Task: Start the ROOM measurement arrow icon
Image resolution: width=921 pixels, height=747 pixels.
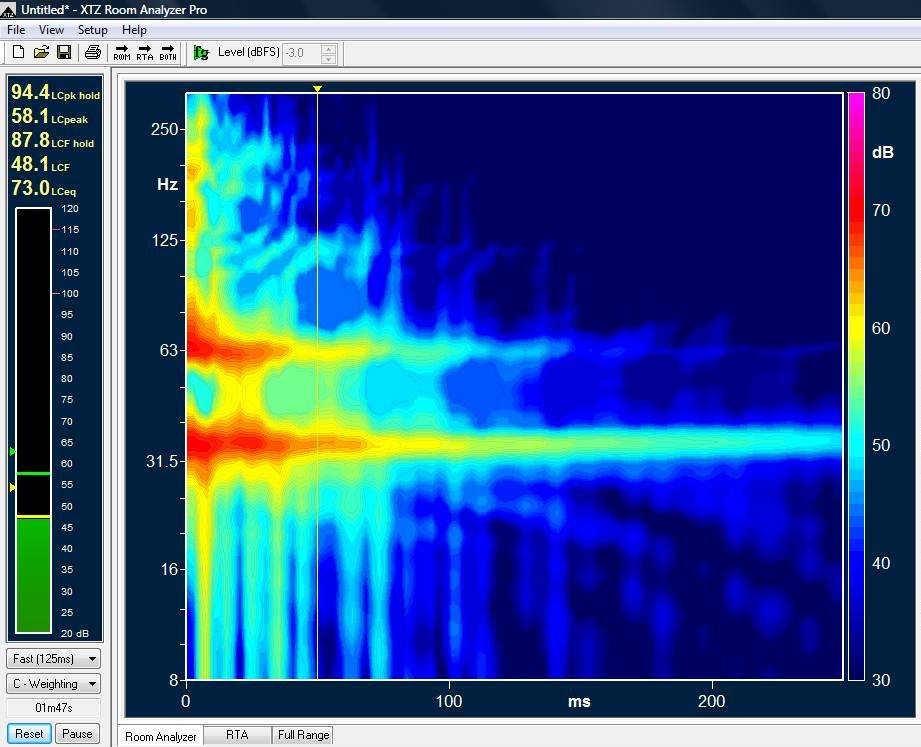Action: [122, 53]
